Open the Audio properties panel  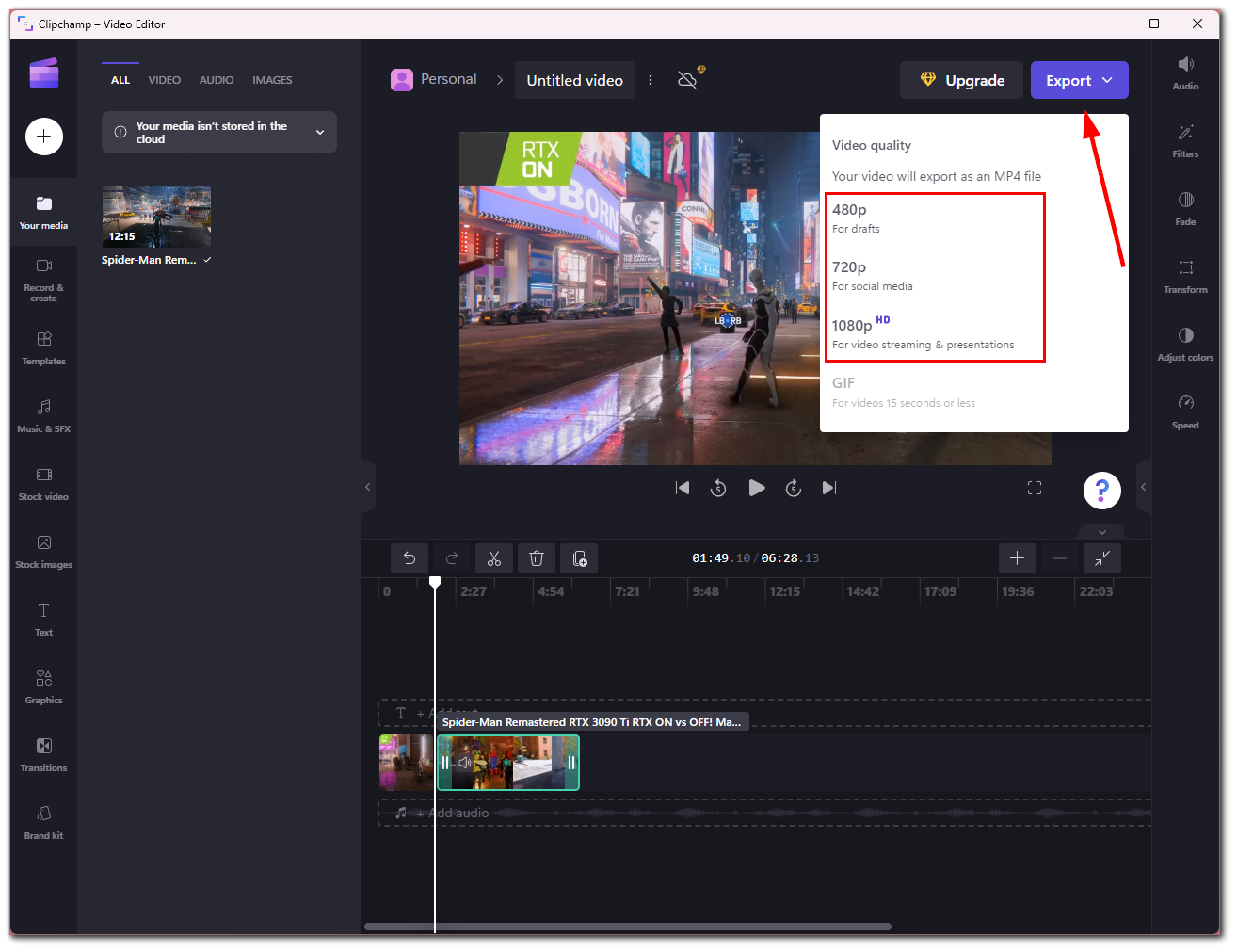click(1185, 73)
